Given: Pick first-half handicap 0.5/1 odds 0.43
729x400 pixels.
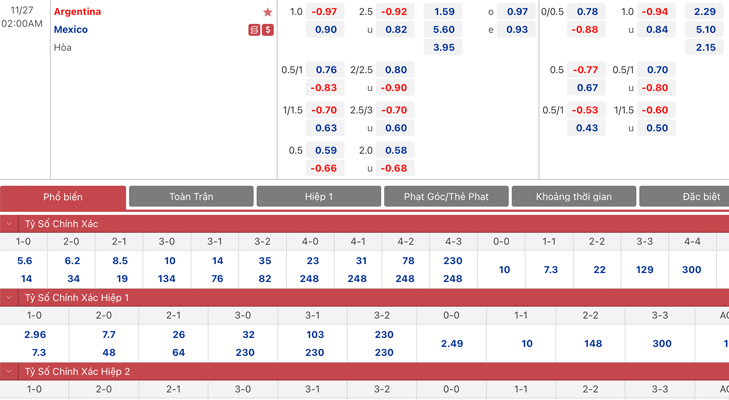Looking at the screenshot, I should coord(586,128).
